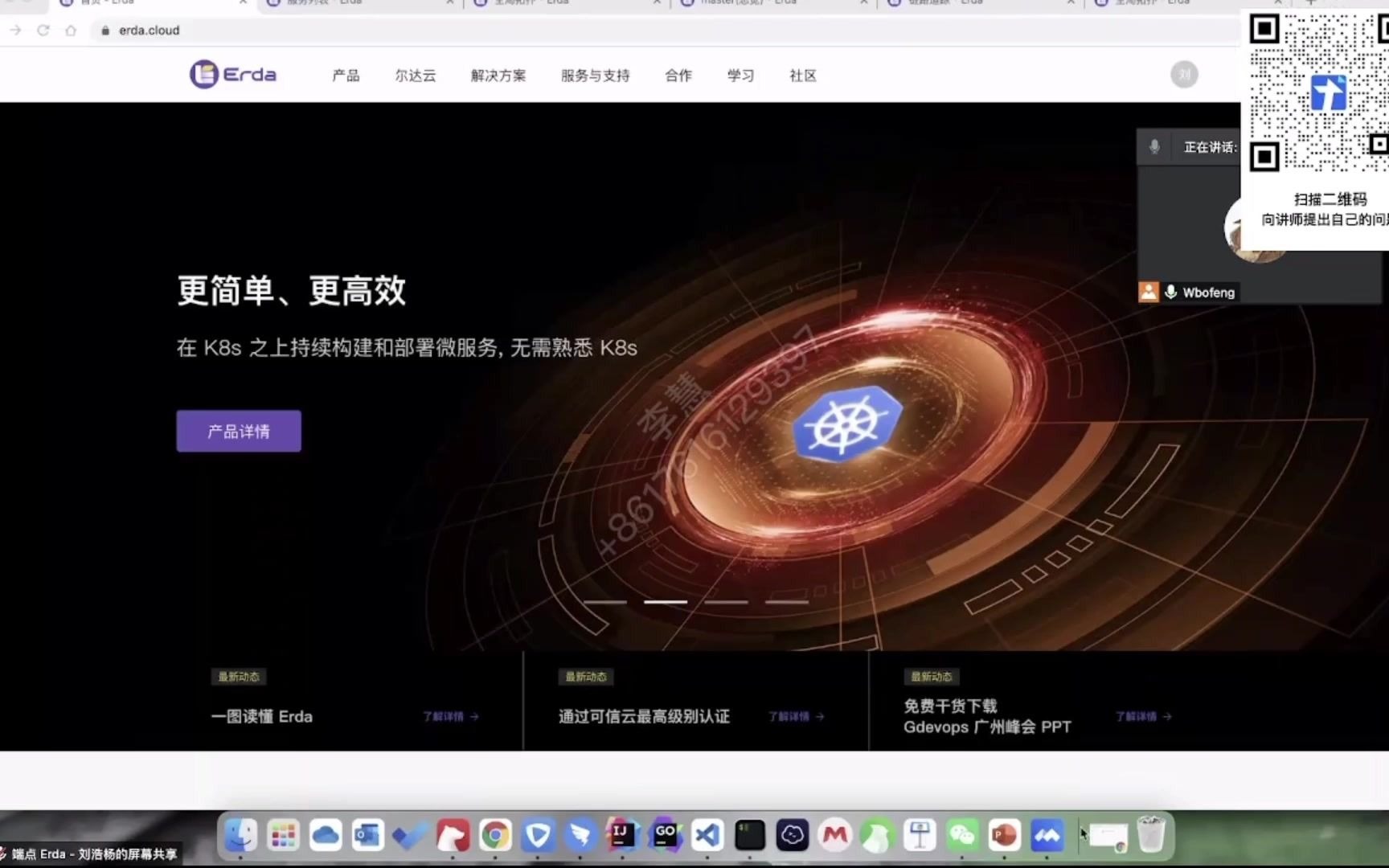Open 了解详情 for 通过可信云最高级别认证
This screenshot has height=868, width=1389.
[x=797, y=716]
